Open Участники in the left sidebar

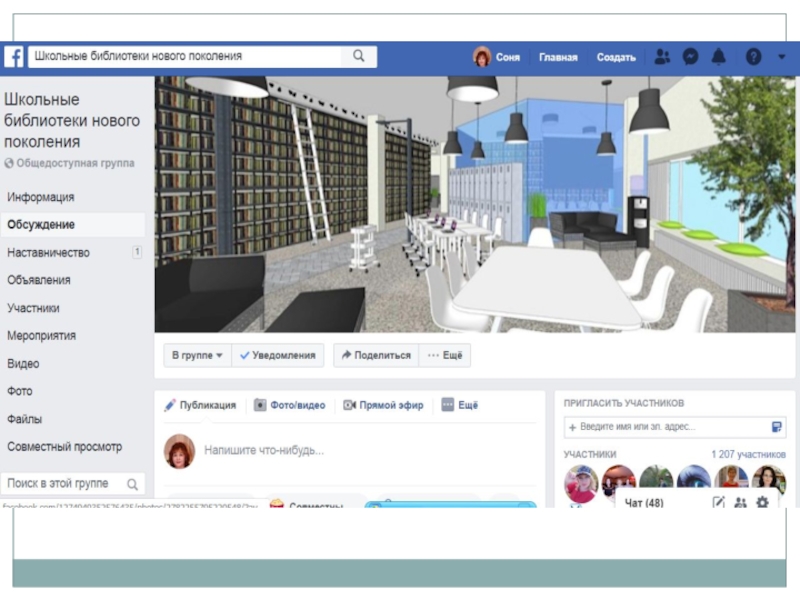coord(34,308)
